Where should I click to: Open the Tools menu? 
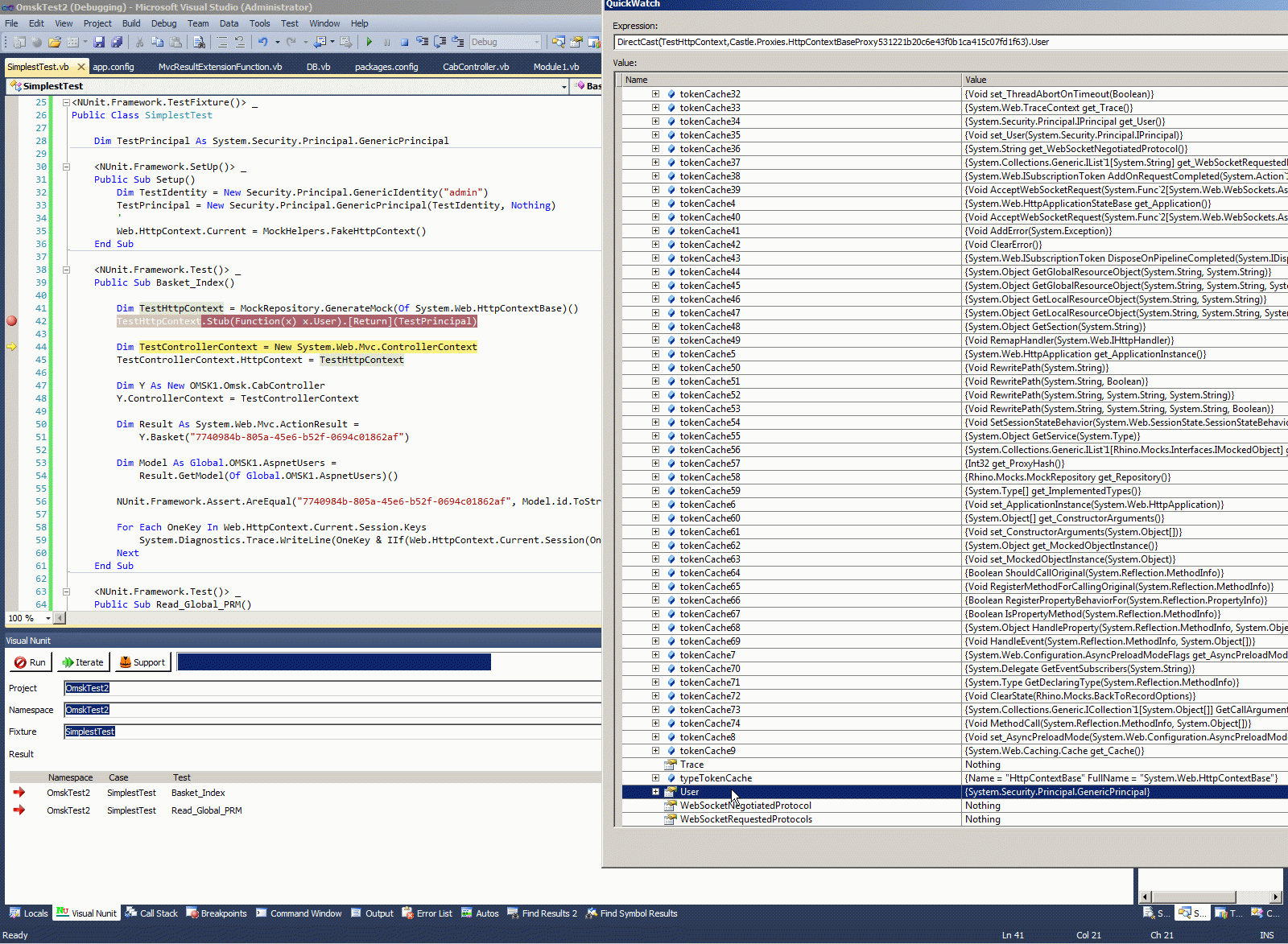259,23
